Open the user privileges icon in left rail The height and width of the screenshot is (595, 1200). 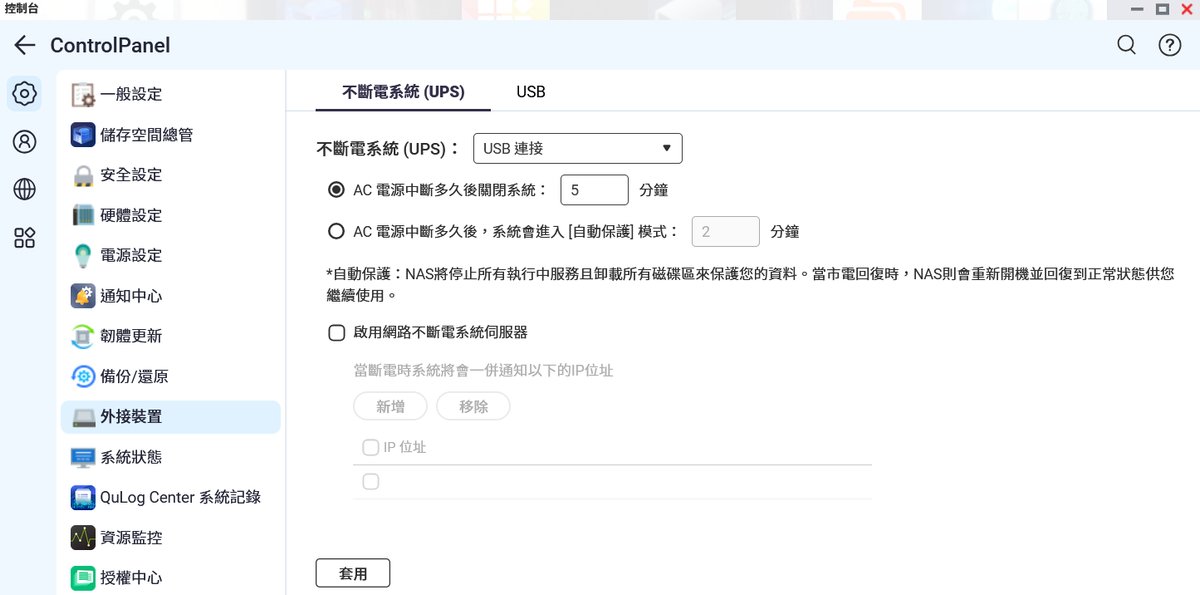24,141
